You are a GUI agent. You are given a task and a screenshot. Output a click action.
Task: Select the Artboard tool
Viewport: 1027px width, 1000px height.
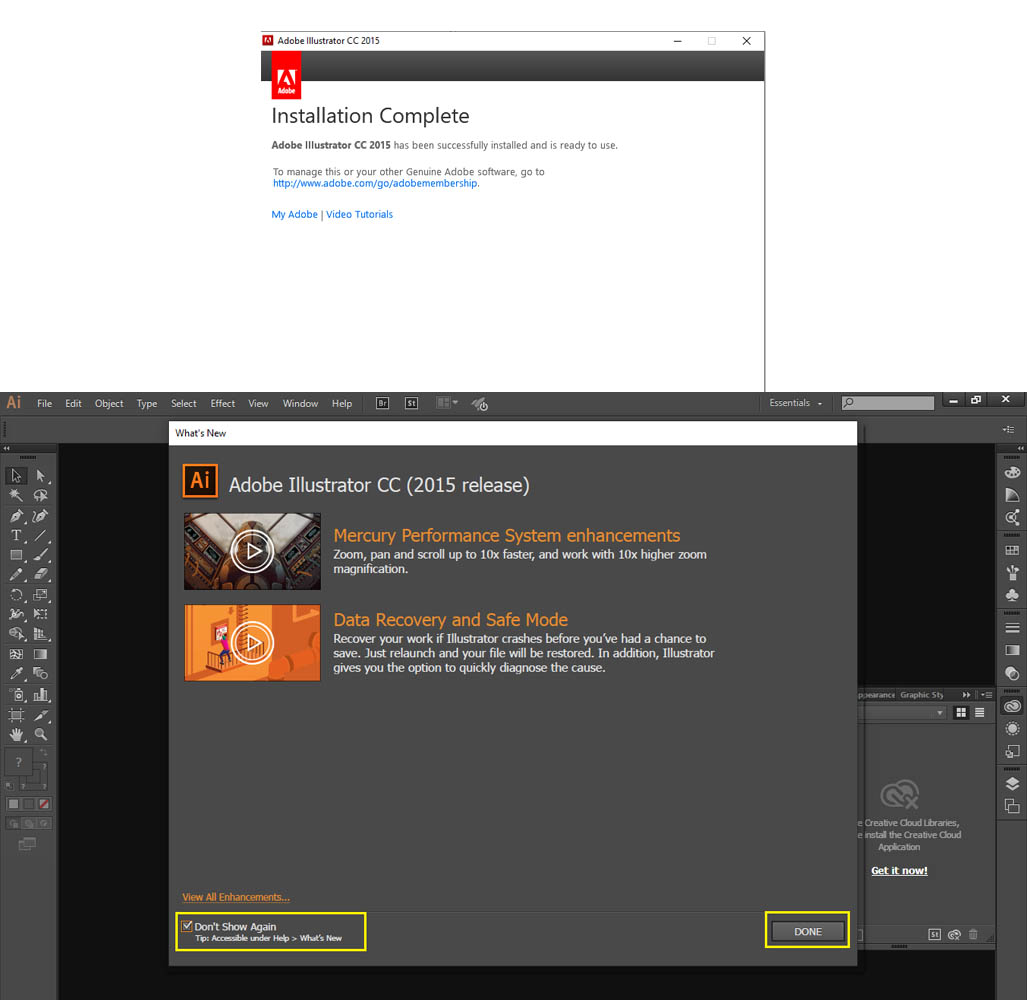pyautogui.click(x=16, y=715)
